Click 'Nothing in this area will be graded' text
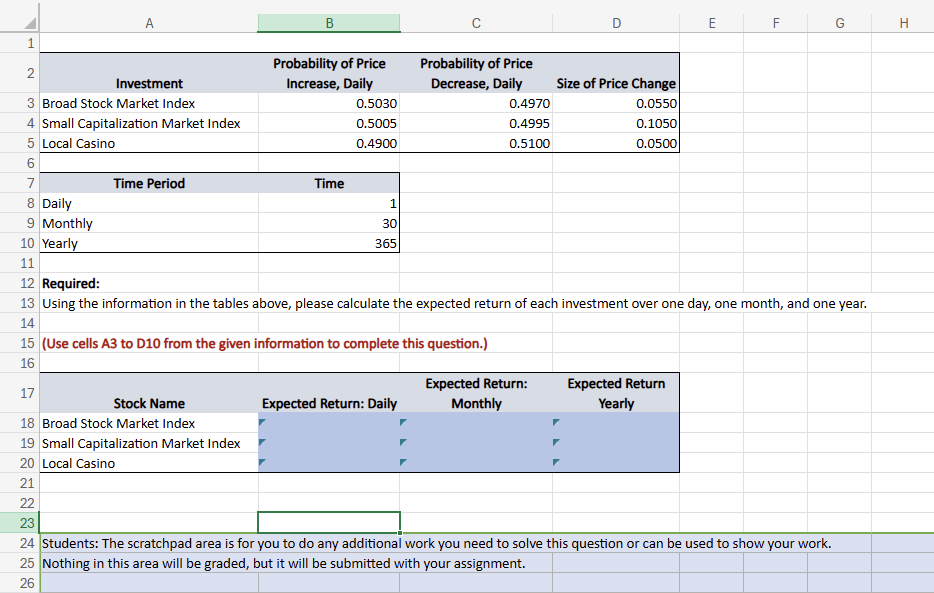 284,563
